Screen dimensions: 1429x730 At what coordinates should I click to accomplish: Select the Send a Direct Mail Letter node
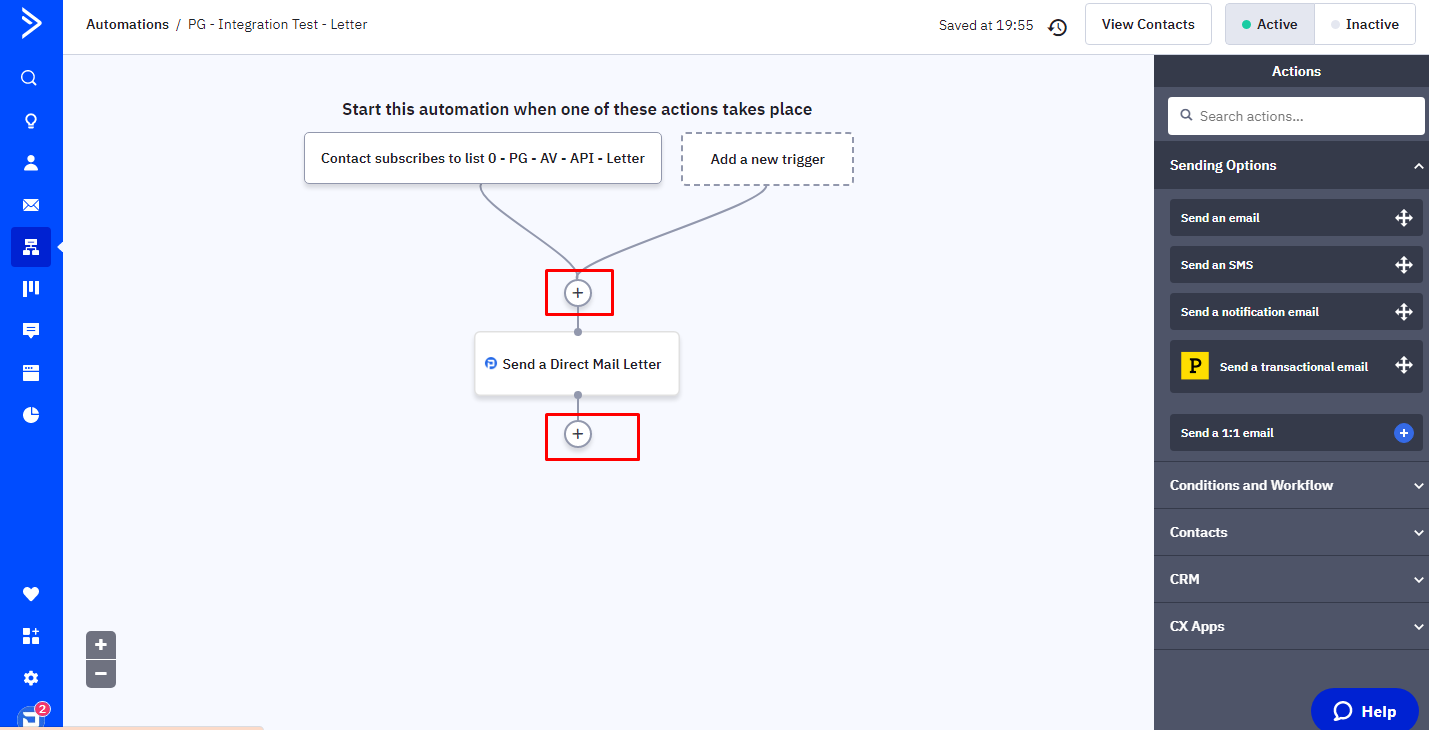[577, 364]
